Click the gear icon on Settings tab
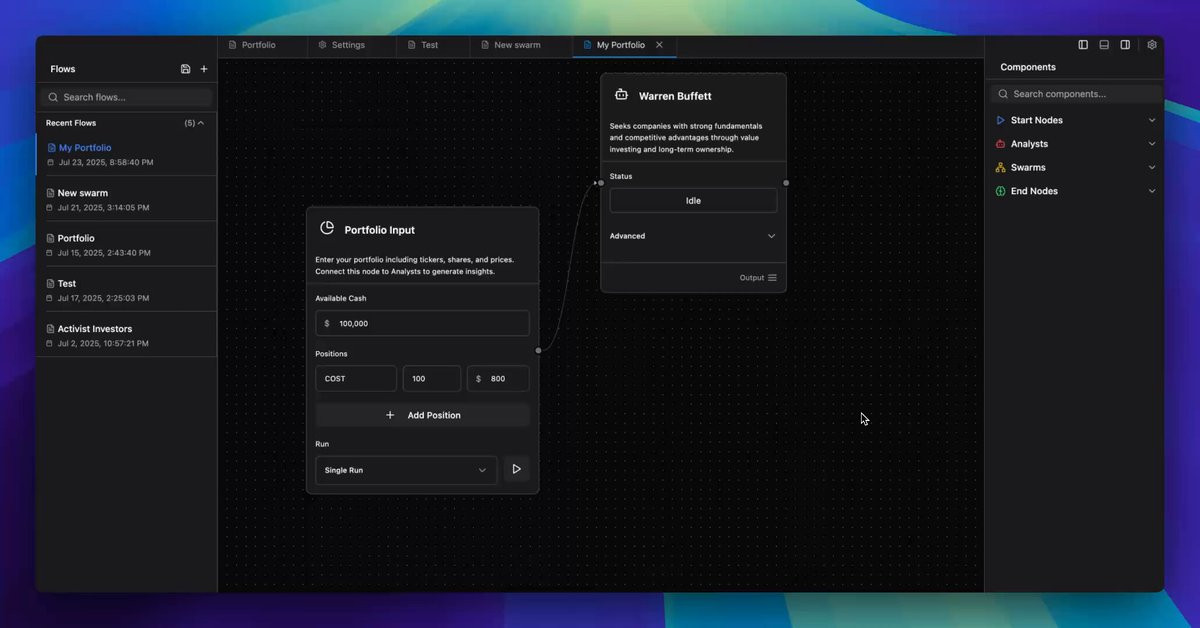1200x628 pixels. (x=322, y=45)
